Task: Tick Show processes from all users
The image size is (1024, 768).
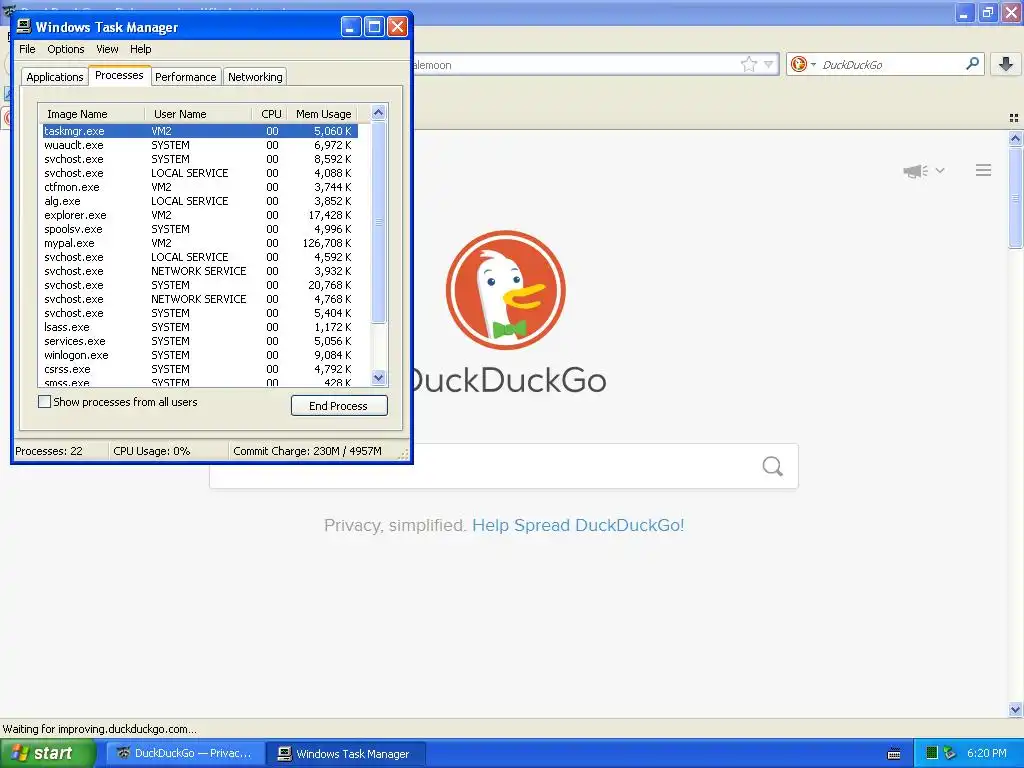Action: 44,402
